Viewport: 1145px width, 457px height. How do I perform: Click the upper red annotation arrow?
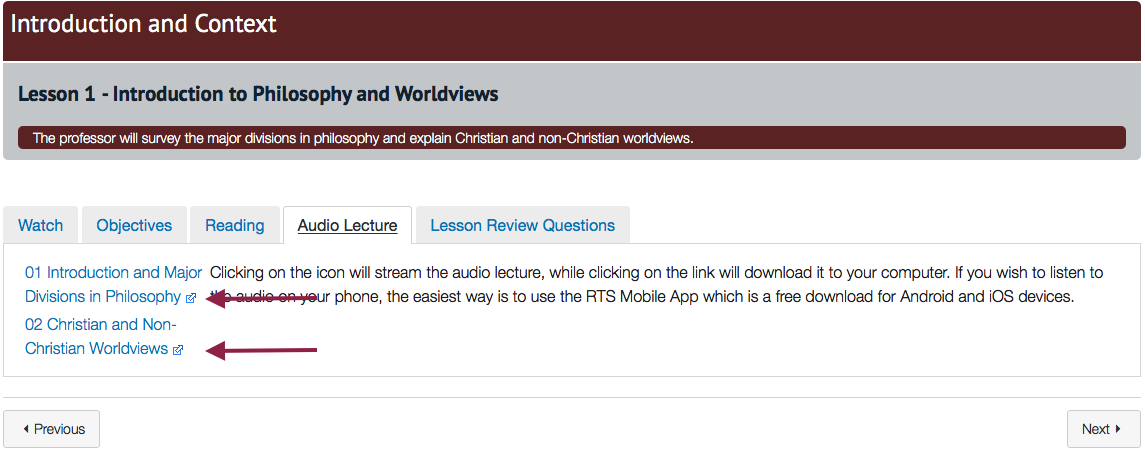click(x=265, y=297)
